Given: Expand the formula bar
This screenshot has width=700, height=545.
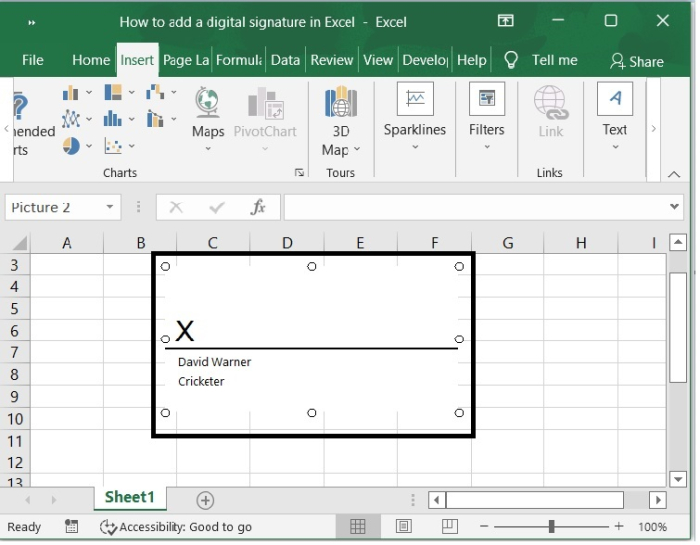Looking at the screenshot, I should click(x=674, y=207).
